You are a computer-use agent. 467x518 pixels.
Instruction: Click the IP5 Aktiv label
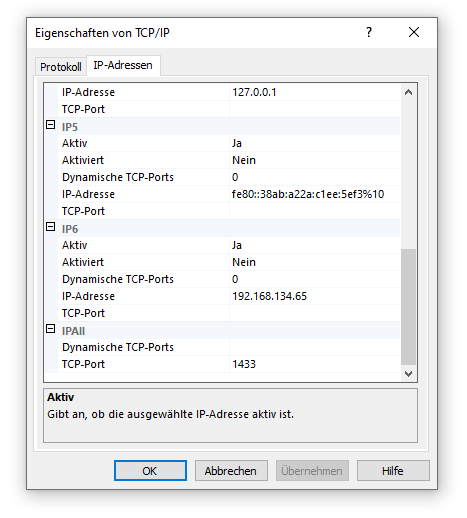click(75, 143)
